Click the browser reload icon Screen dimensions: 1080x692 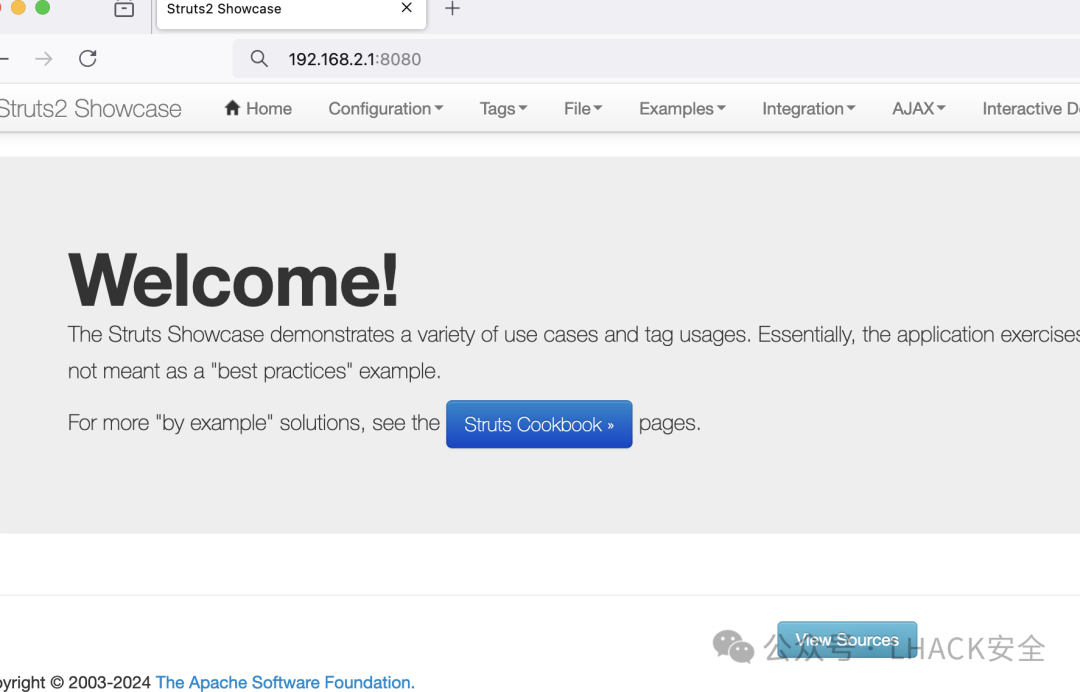click(87, 59)
